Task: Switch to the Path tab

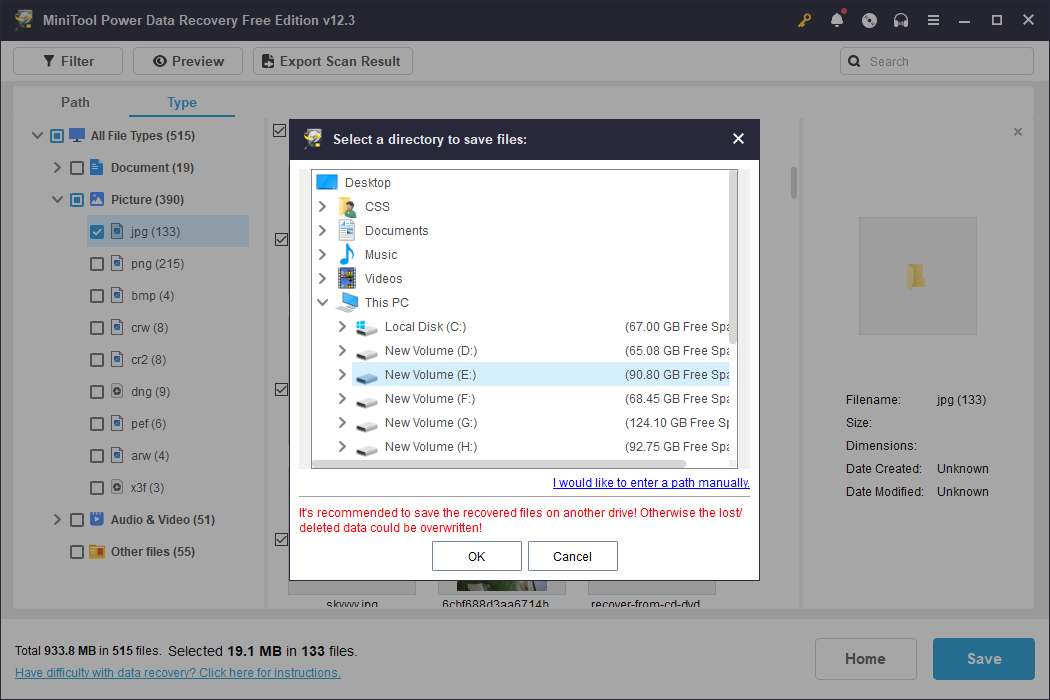Action: pyautogui.click(x=75, y=102)
